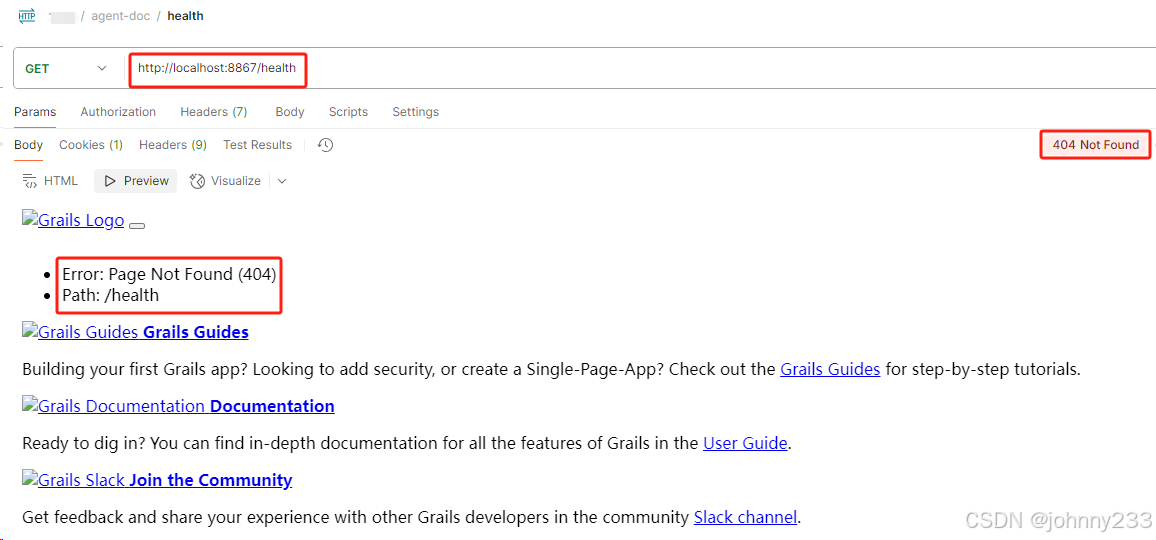Select the response Body tab
Screen dimensions: 1156x540
(x=29, y=145)
